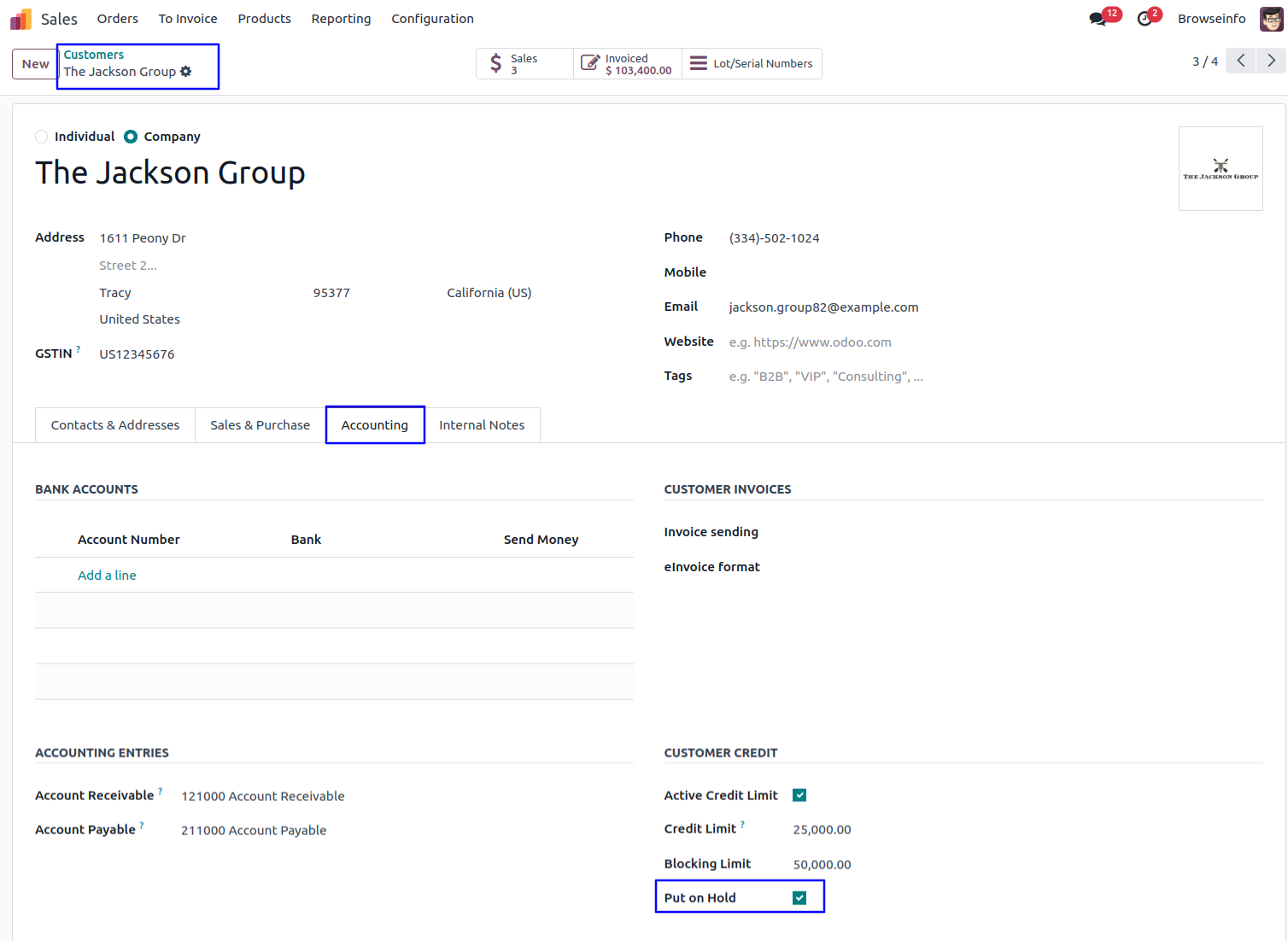Expand the Configuration menu
The image size is (1288, 941).
(x=432, y=19)
